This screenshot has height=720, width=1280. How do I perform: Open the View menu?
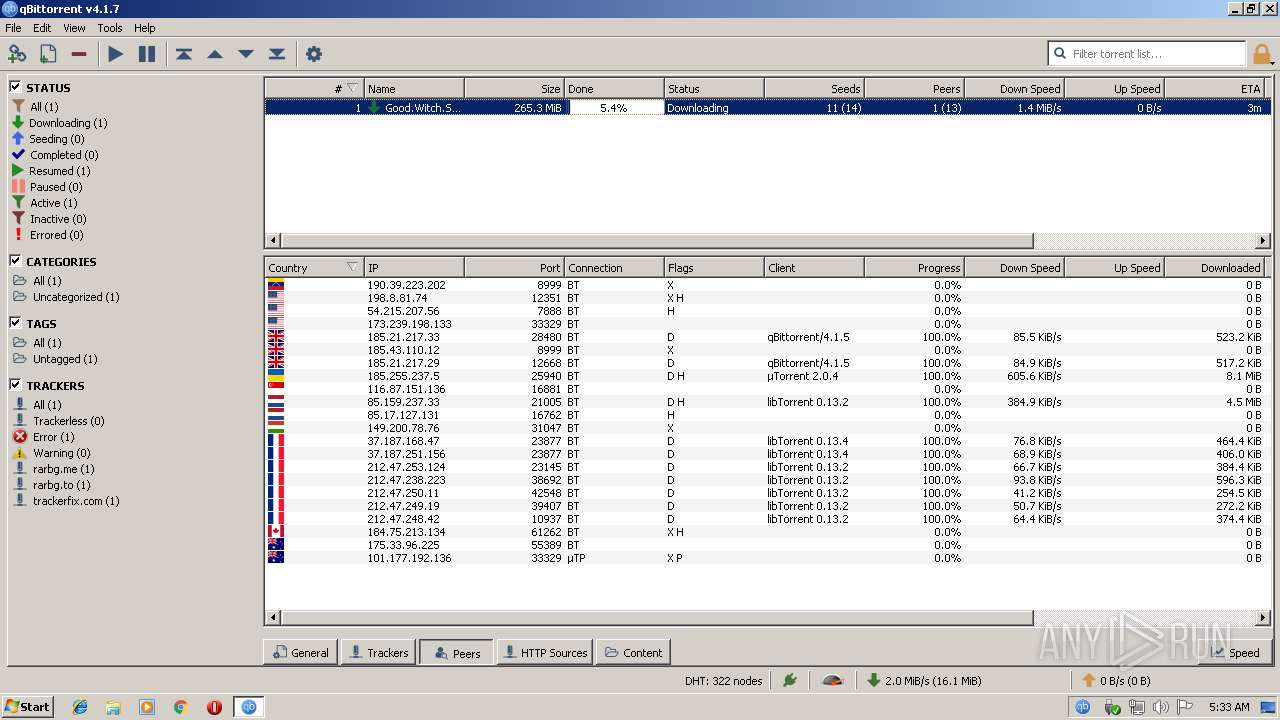click(75, 28)
